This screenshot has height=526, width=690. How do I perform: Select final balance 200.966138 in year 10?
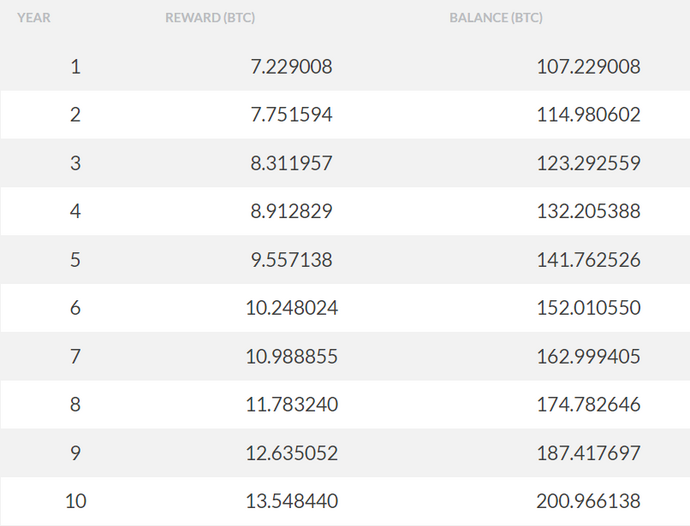pyautogui.click(x=588, y=501)
